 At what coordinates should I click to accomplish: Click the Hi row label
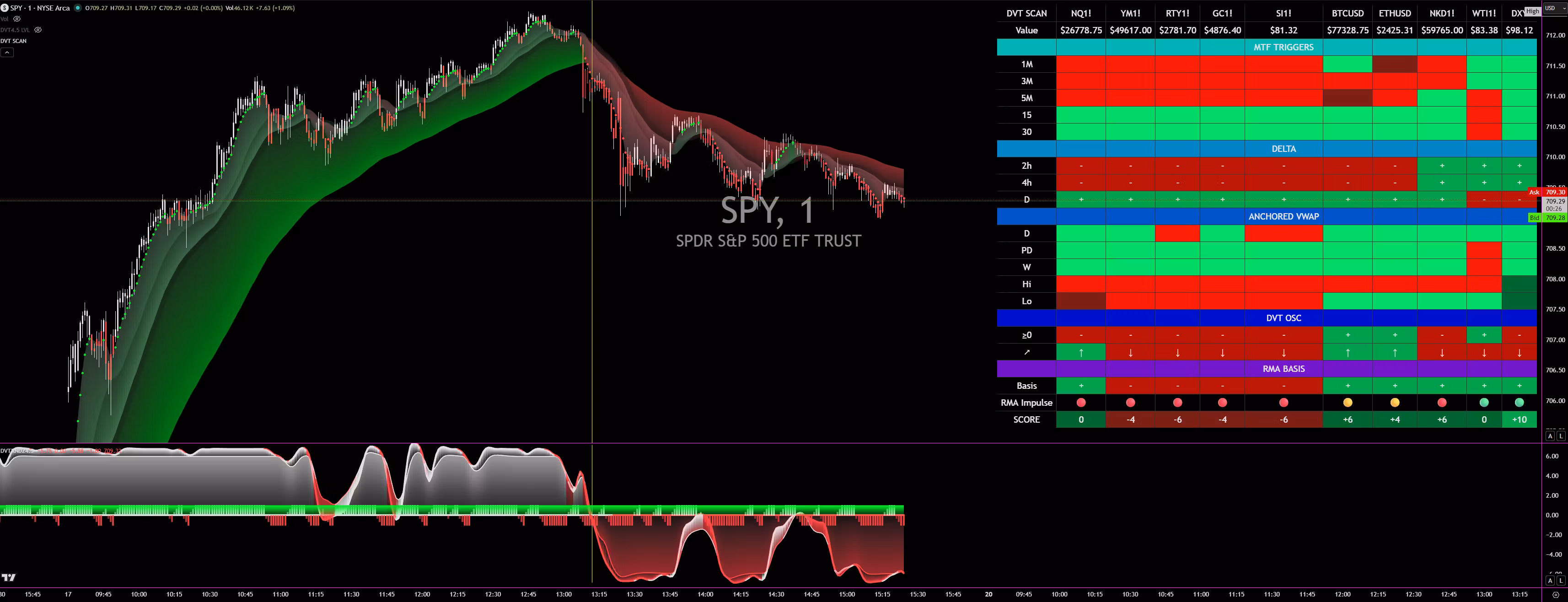(x=1026, y=284)
